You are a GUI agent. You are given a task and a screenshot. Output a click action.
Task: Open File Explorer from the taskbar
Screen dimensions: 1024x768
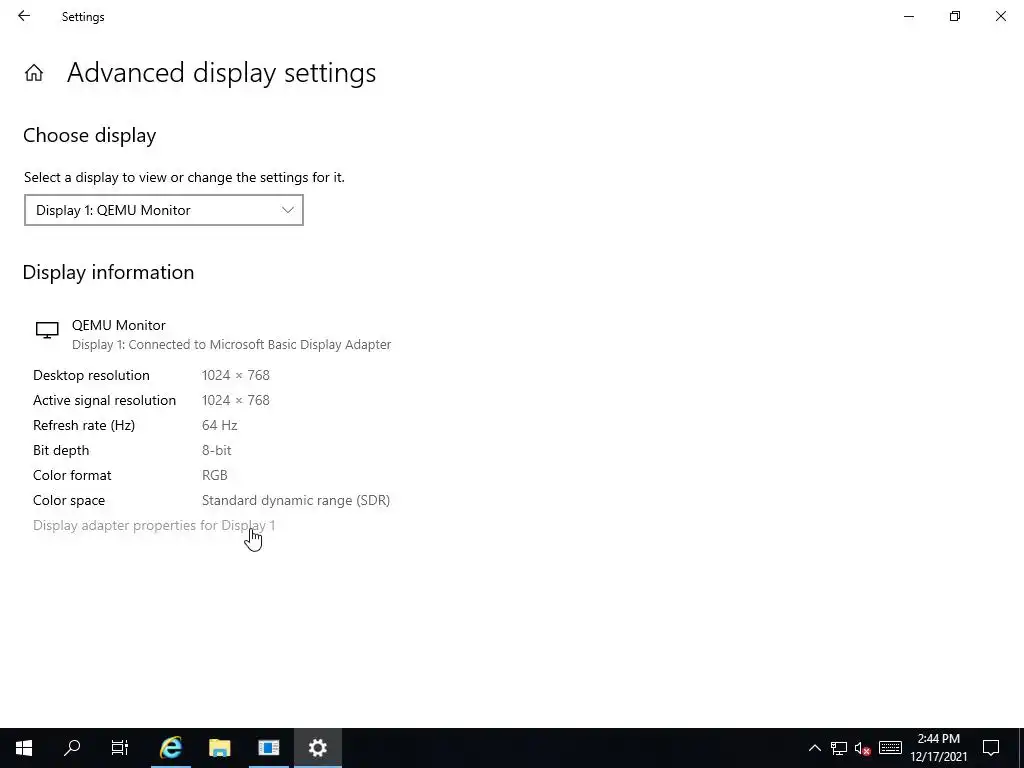(219, 748)
